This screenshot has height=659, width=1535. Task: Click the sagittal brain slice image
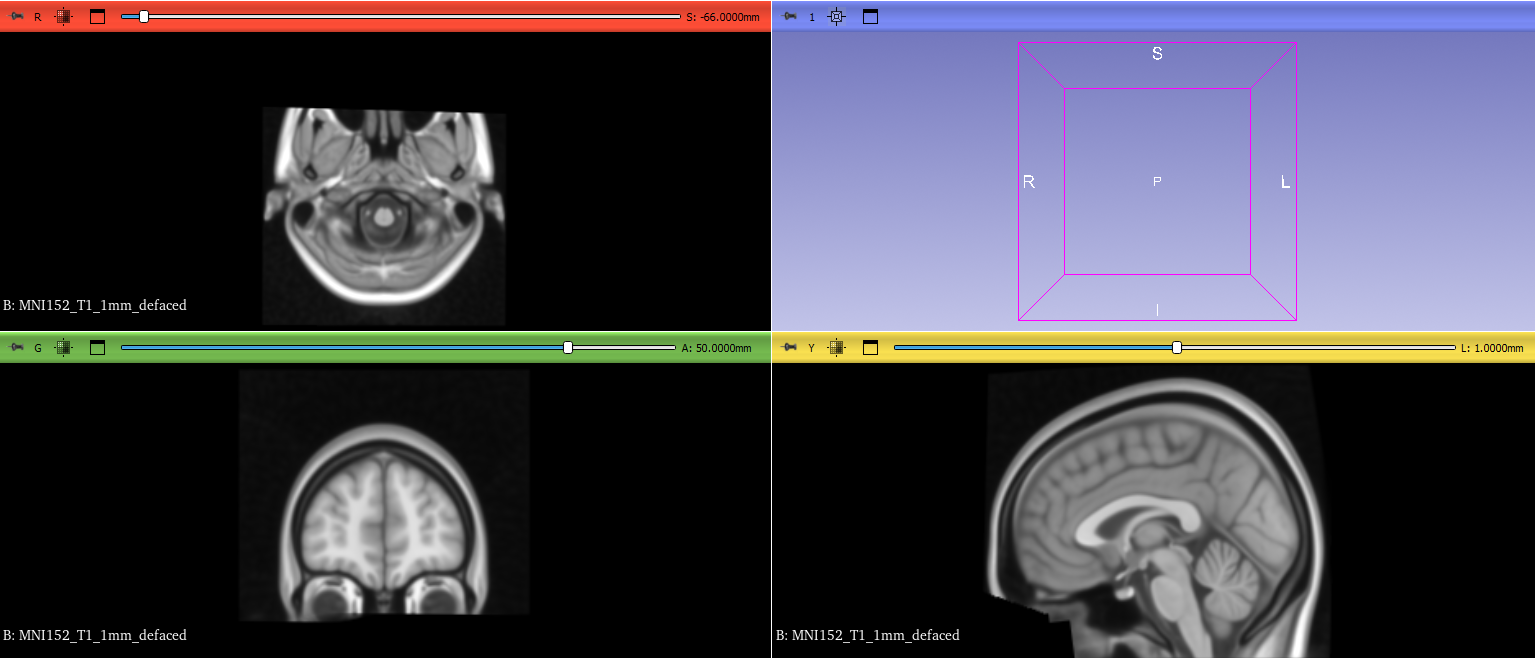1160,510
